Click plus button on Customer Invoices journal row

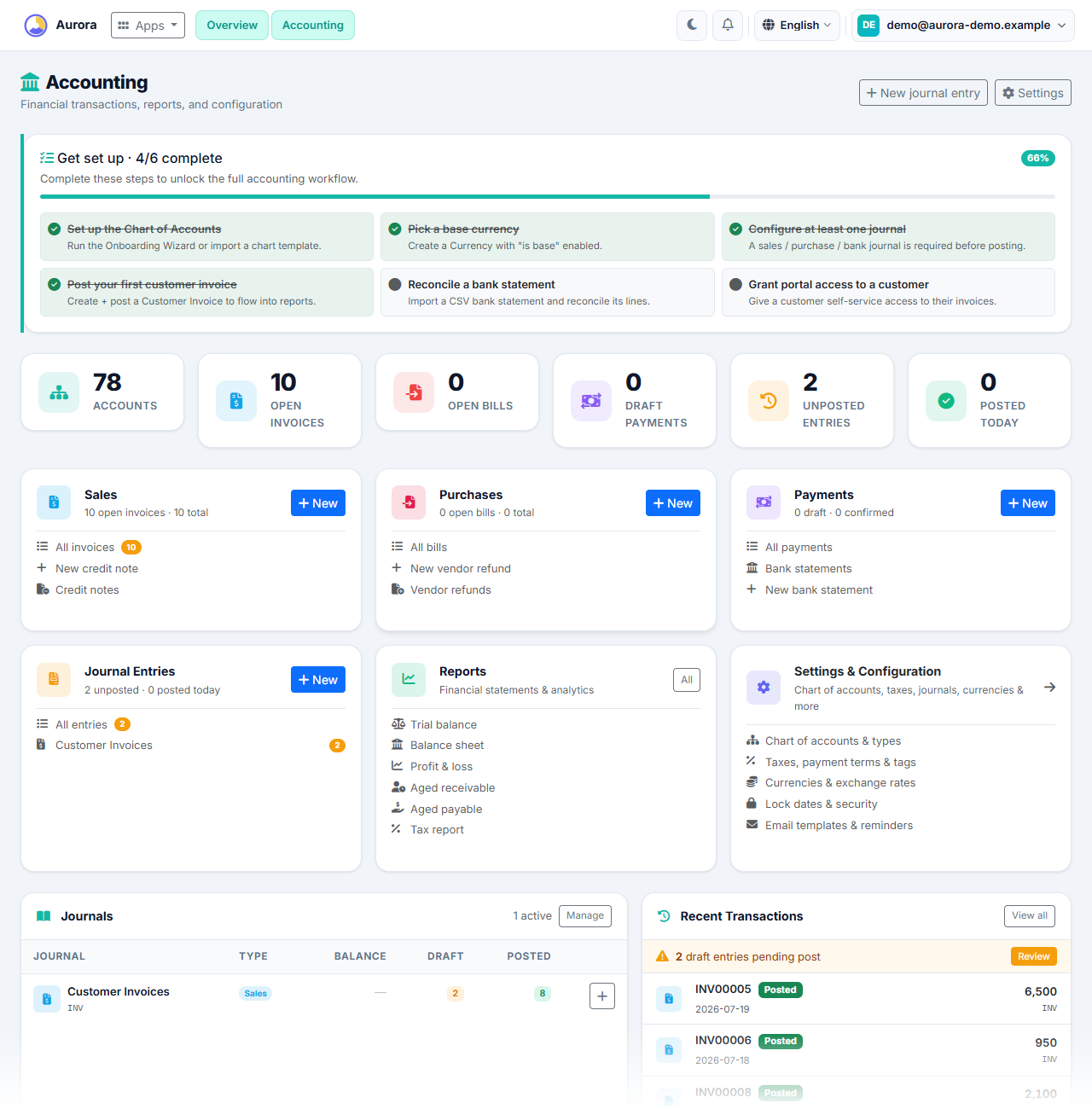[602, 996]
